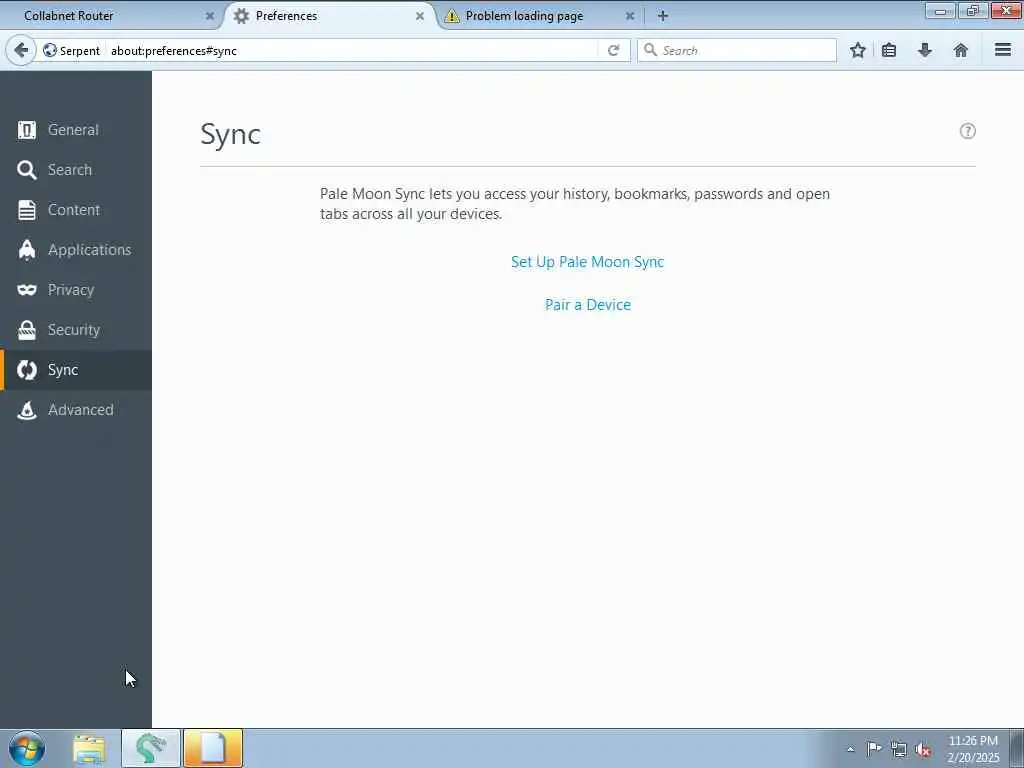This screenshot has height=768, width=1024.
Task: Click the Windows Start button
Action: tap(27, 748)
